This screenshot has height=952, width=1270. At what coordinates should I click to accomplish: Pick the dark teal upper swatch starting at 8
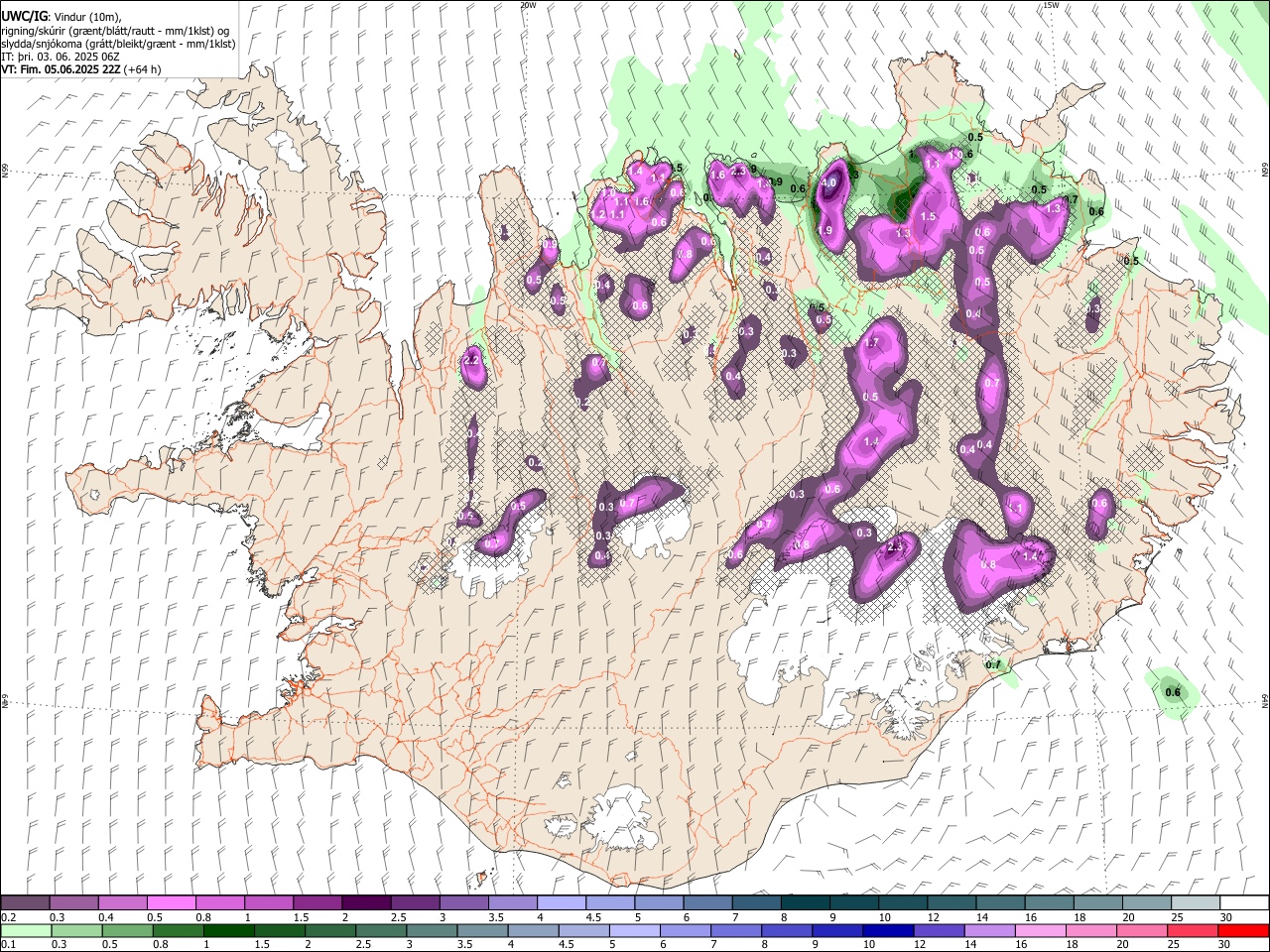pyautogui.click(x=806, y=903)
